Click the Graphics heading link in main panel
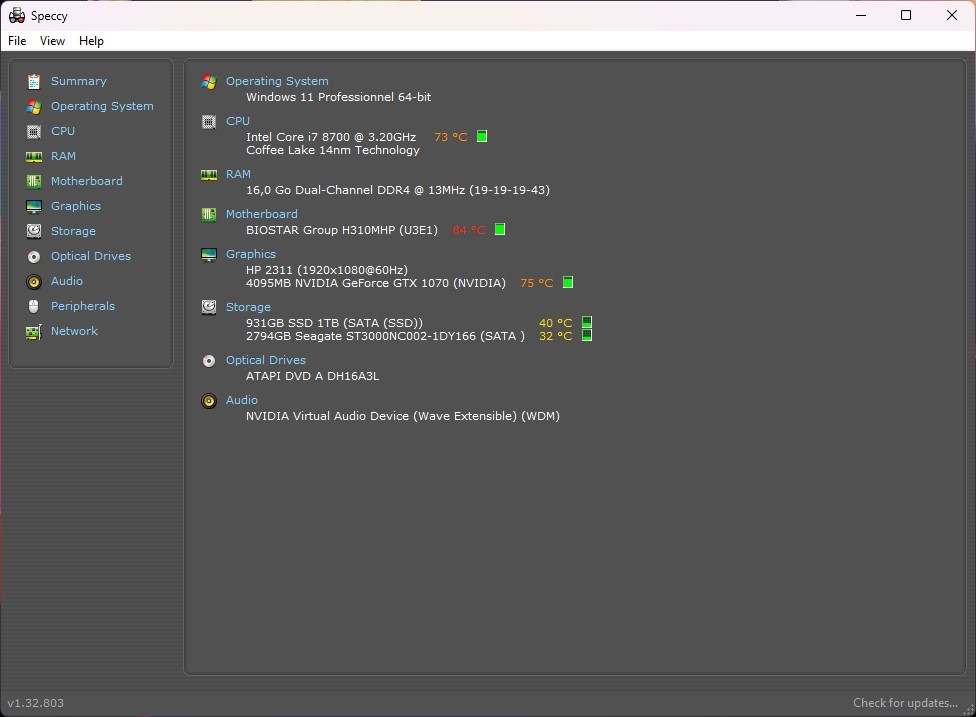The width and height of the screenshot is (976, 717). (x=251, y=255)
